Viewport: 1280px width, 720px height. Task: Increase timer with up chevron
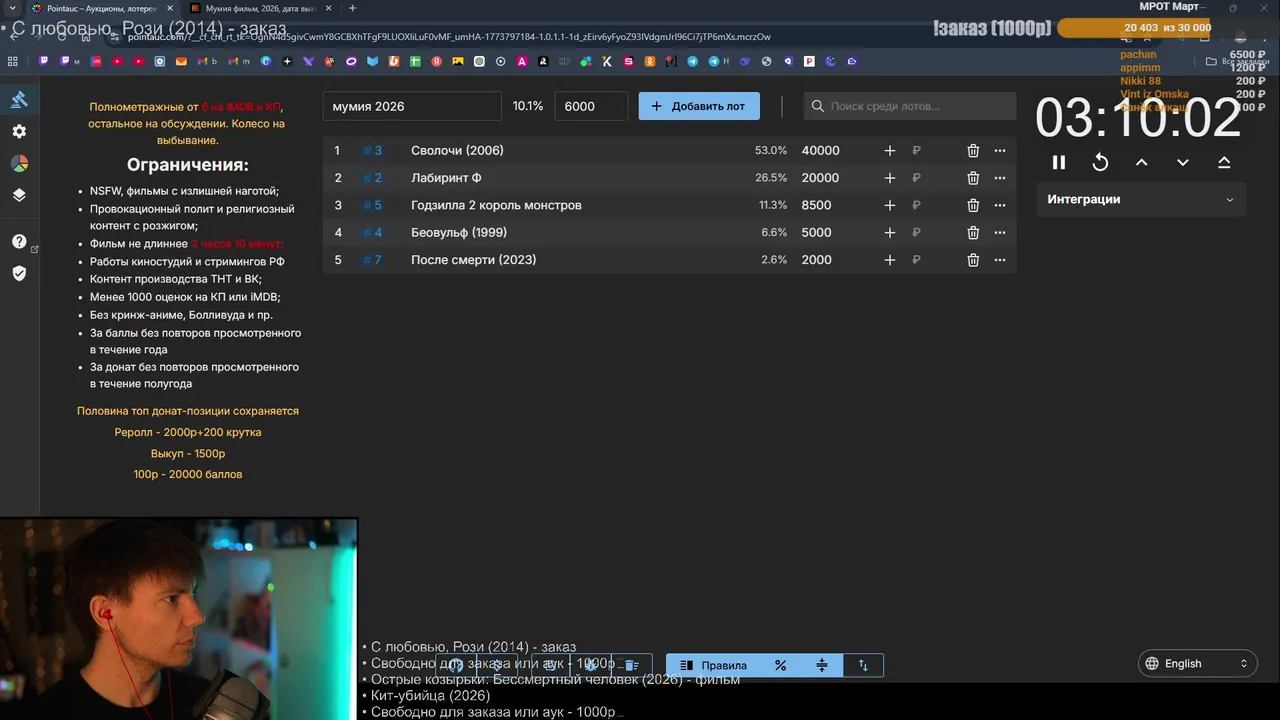pyautogui.click(x=1141, y=162)
